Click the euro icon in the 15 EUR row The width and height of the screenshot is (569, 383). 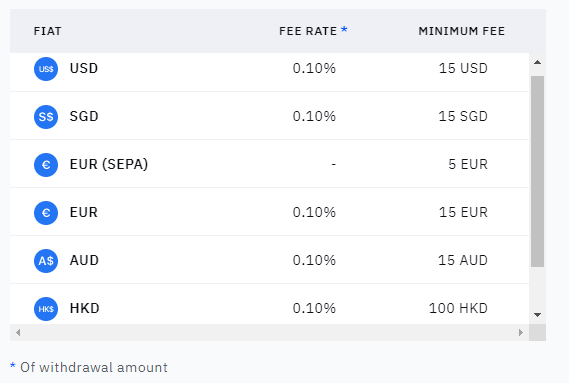tap(46, 213)
